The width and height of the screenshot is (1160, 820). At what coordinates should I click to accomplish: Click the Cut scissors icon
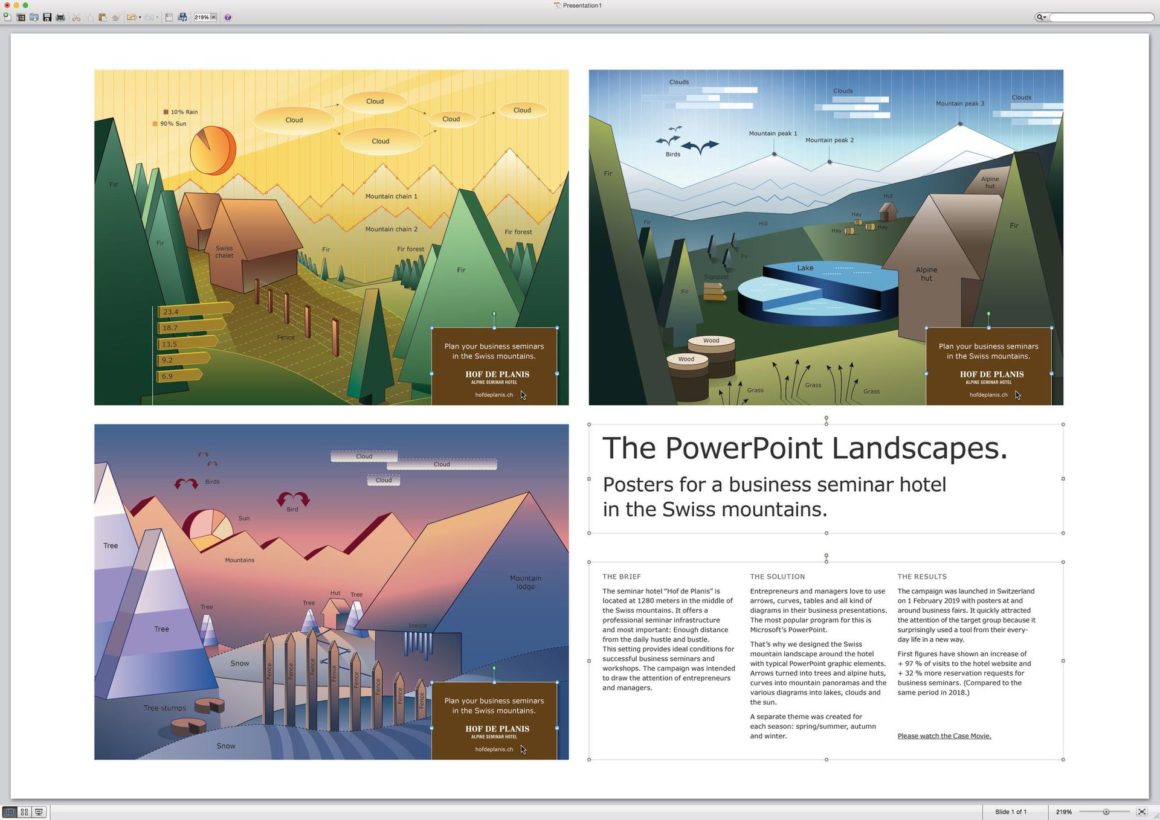(76, 17)
